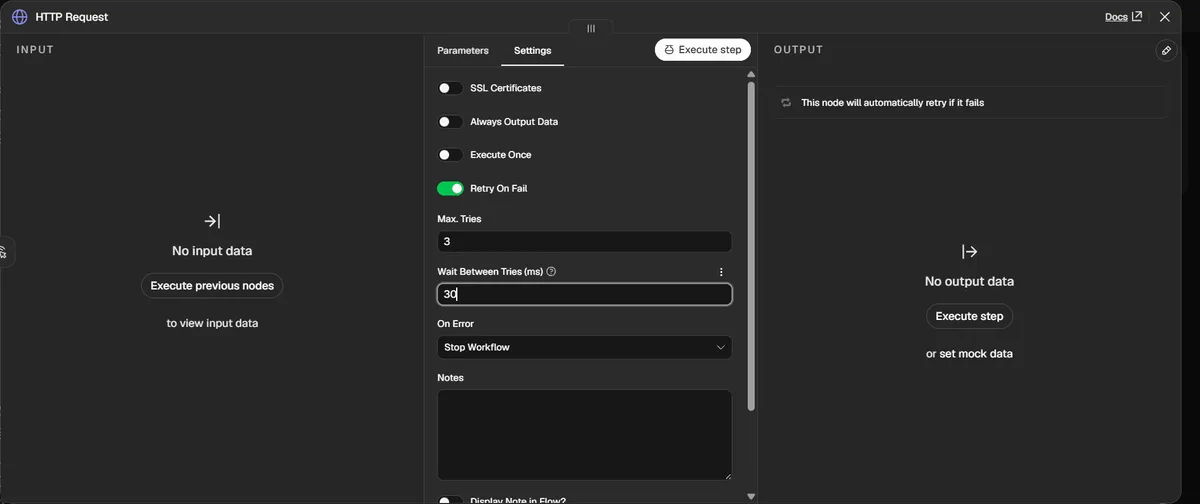Click the Wait Between Tries input field
Viewport: 1200px width, 504px height.
coord(584,294)
